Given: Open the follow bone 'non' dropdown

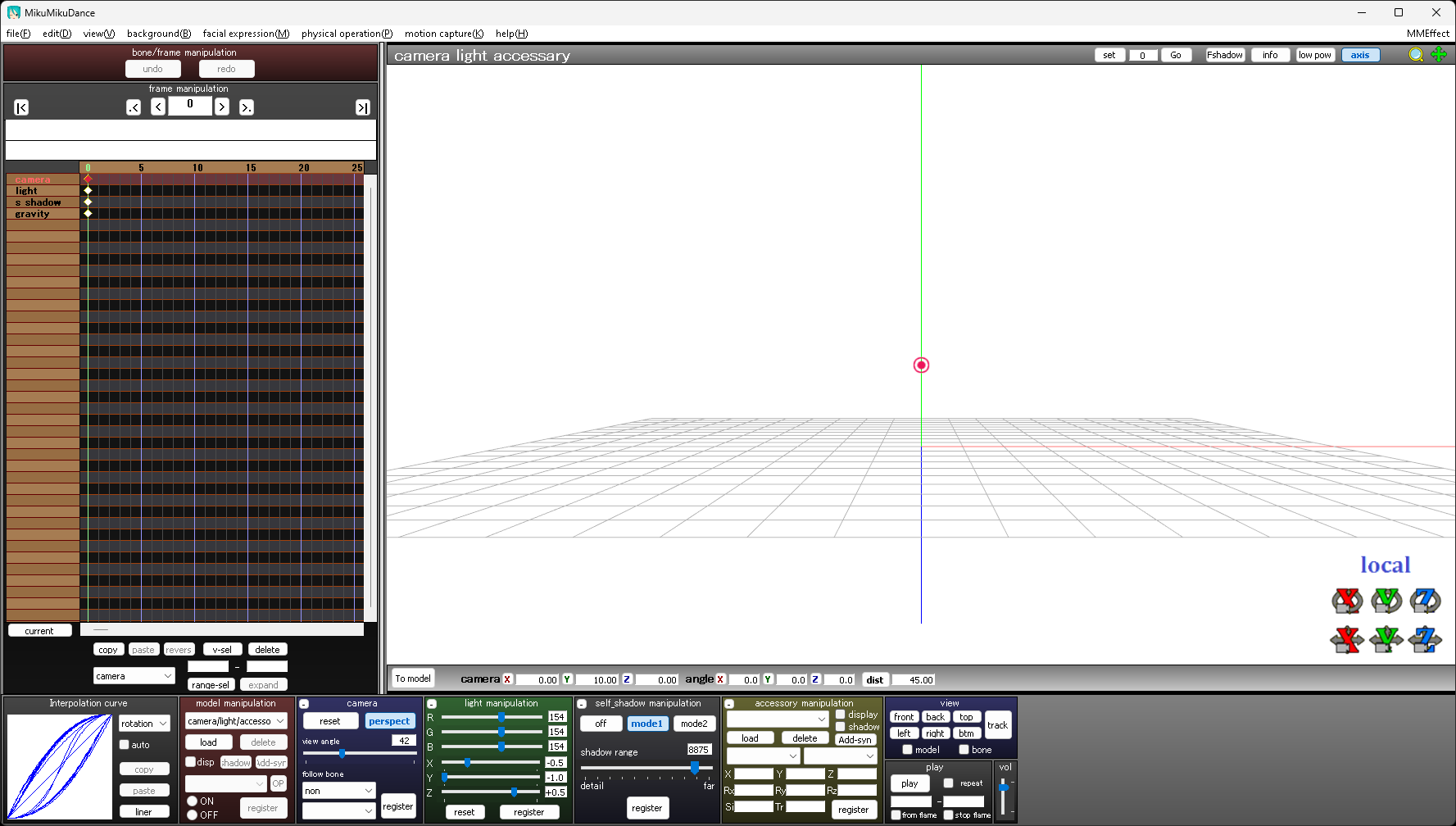Looking at the screenshot, I should [x=338, y=791].
